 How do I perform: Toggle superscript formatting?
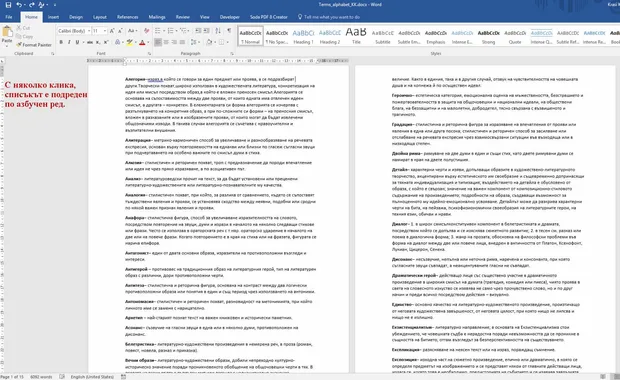[106, 42]
